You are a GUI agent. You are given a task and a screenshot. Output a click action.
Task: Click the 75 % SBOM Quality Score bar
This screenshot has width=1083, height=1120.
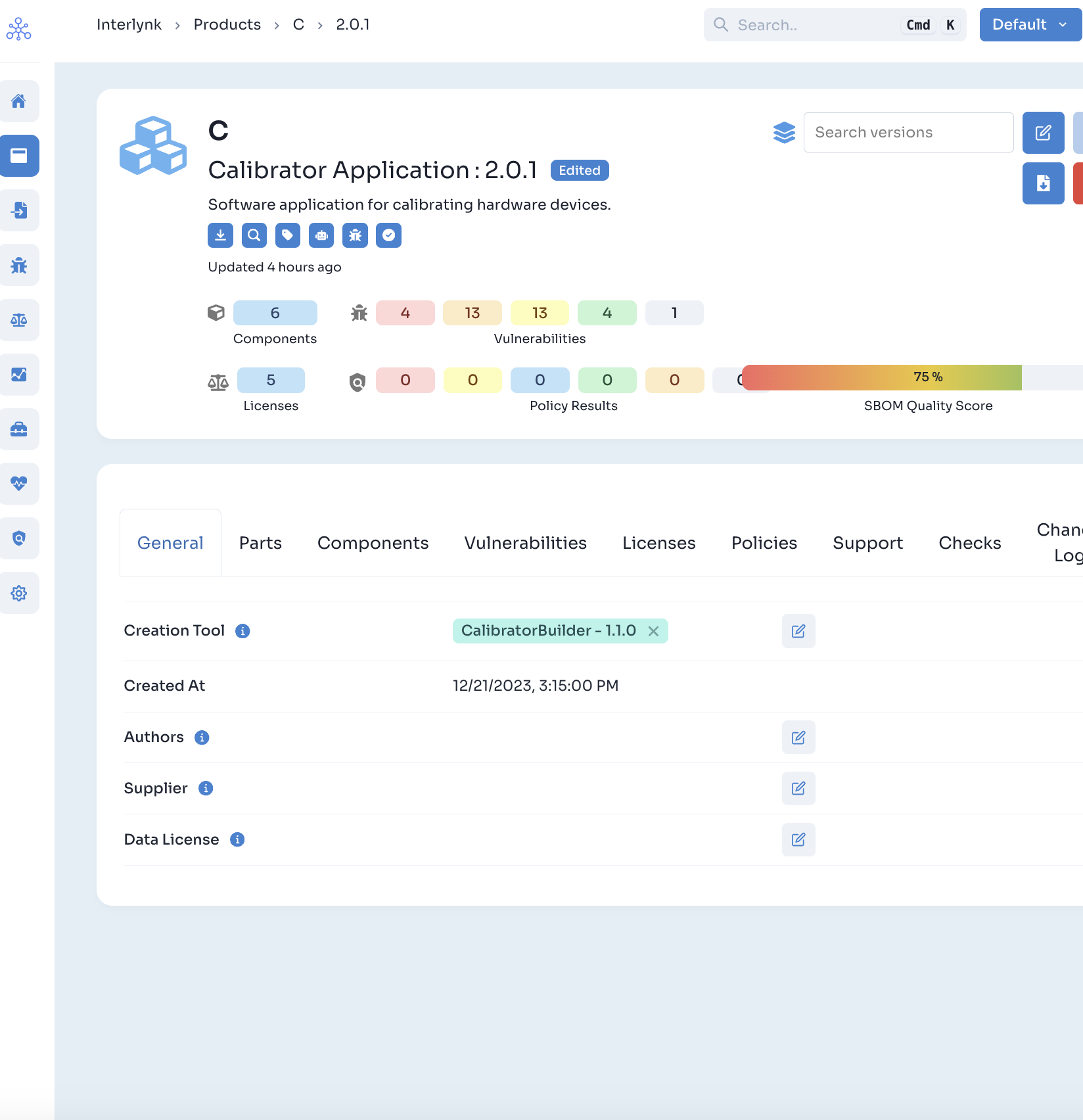(x=882, y=378)
